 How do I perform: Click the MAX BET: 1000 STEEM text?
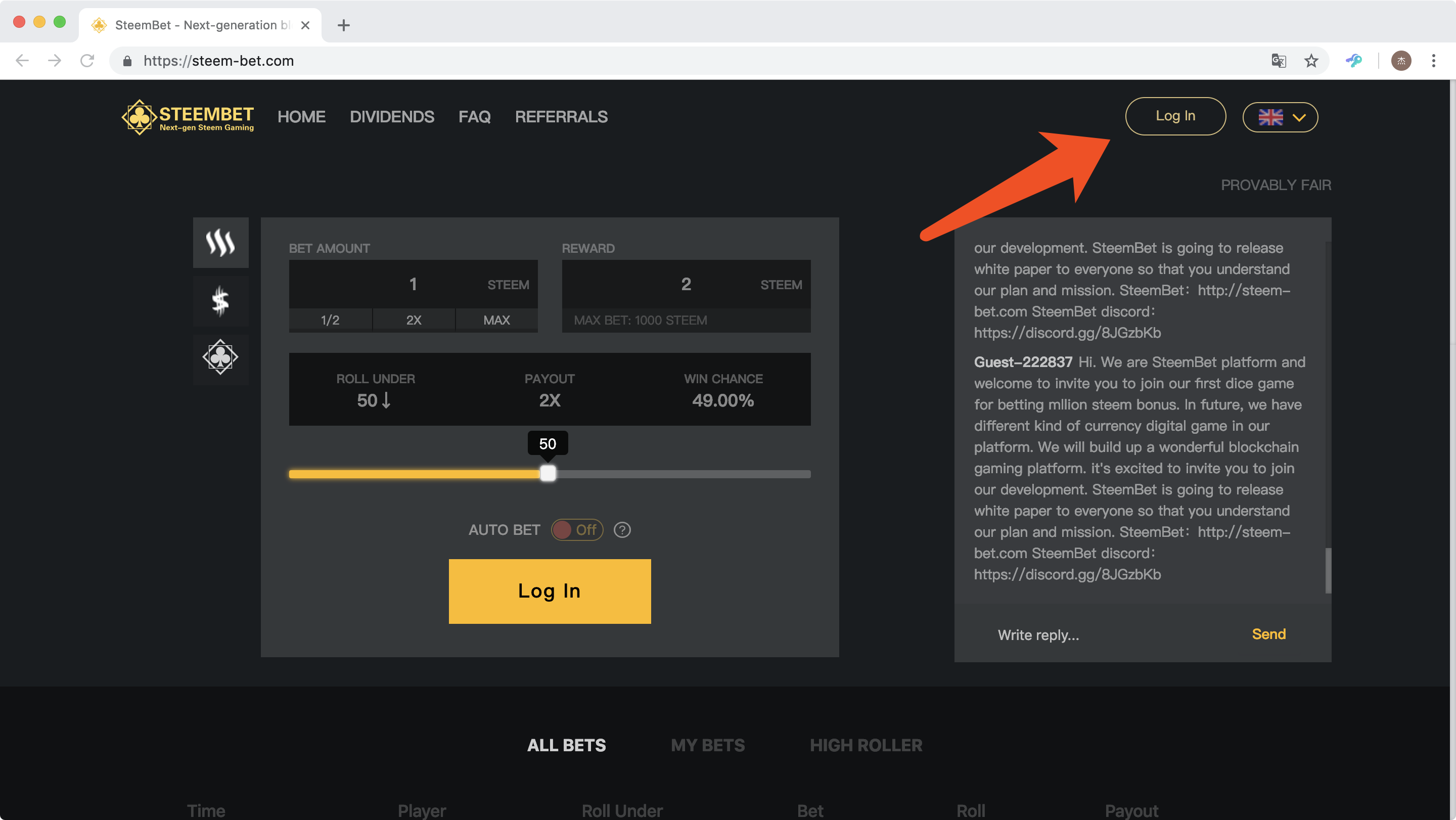tap(641, 320)
